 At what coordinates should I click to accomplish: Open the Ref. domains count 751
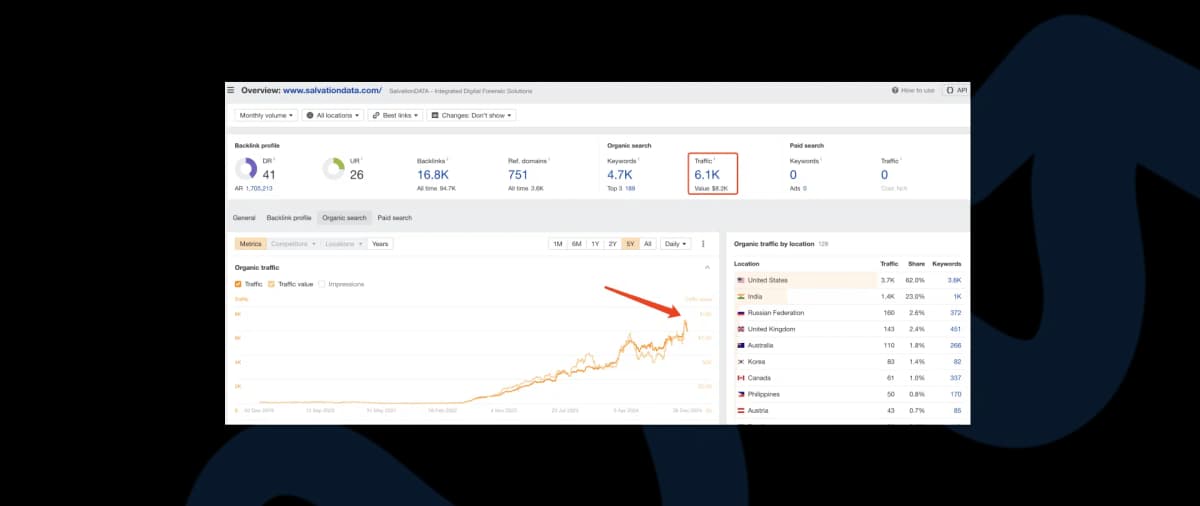point(519,174)
